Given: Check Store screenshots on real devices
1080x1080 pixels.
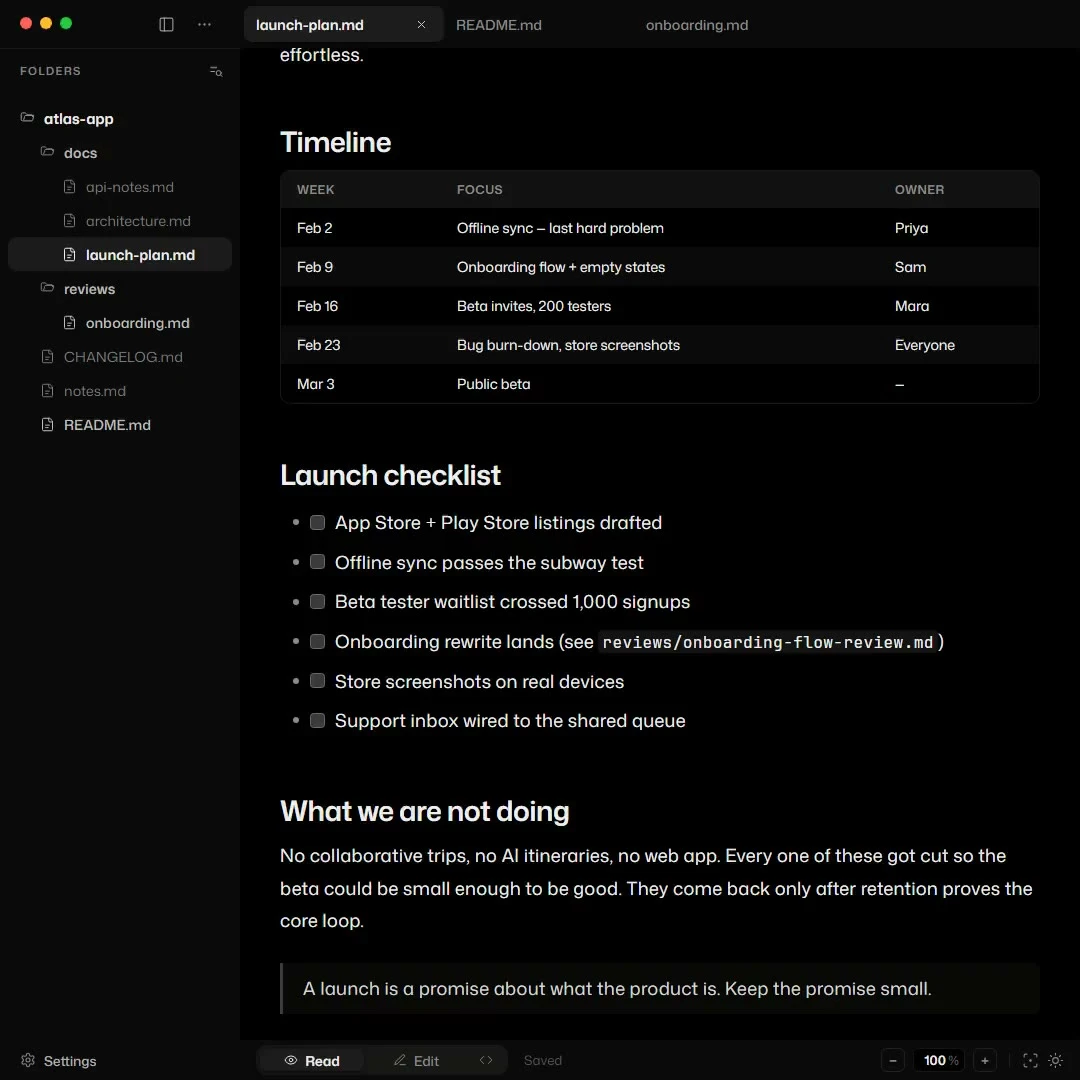Looking at the screenshot, I should point(318,681).
